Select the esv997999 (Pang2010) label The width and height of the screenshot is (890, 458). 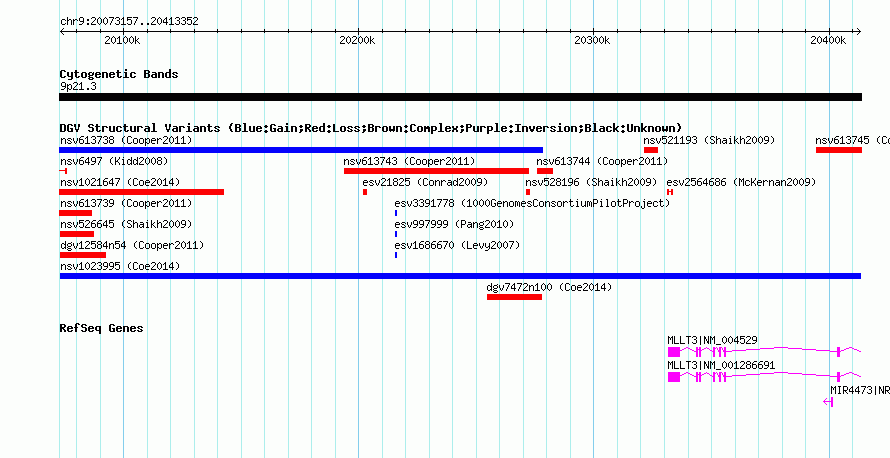[x=454, y=224]
